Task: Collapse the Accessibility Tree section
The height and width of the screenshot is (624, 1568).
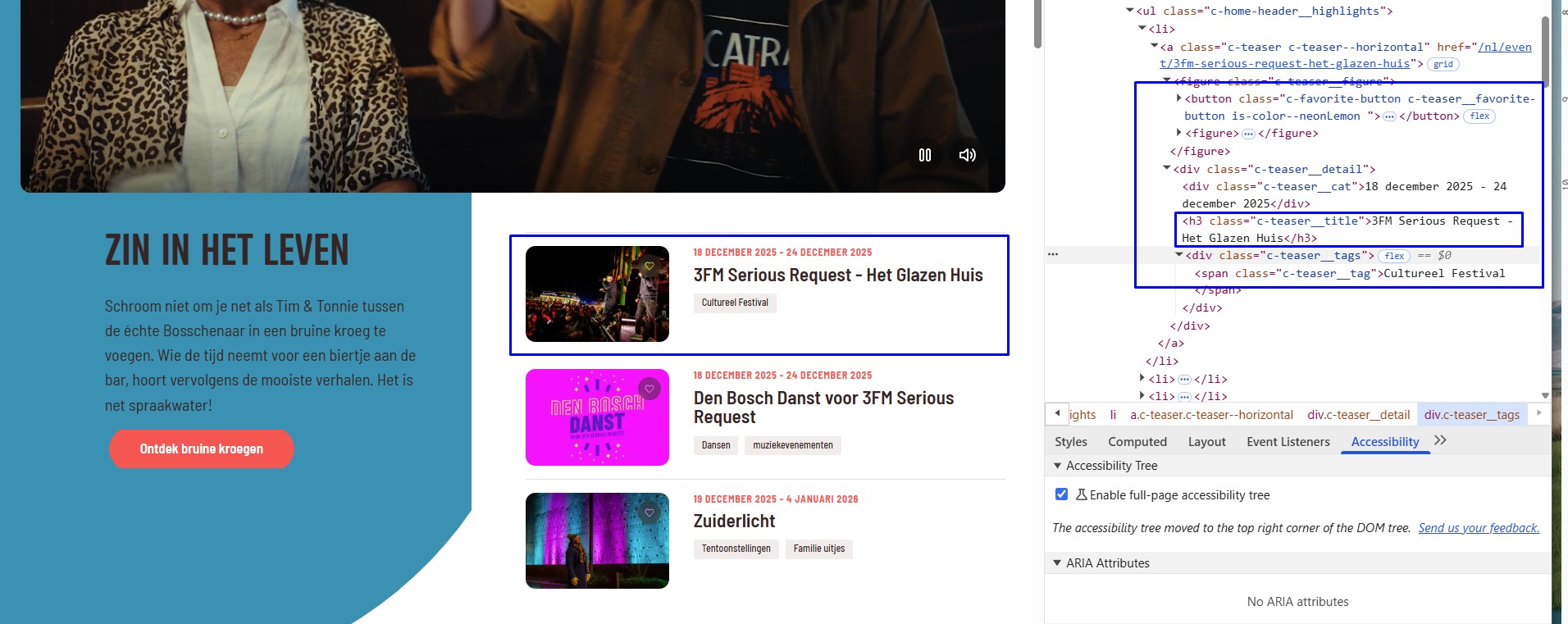Action: [x=1057, y=466]
